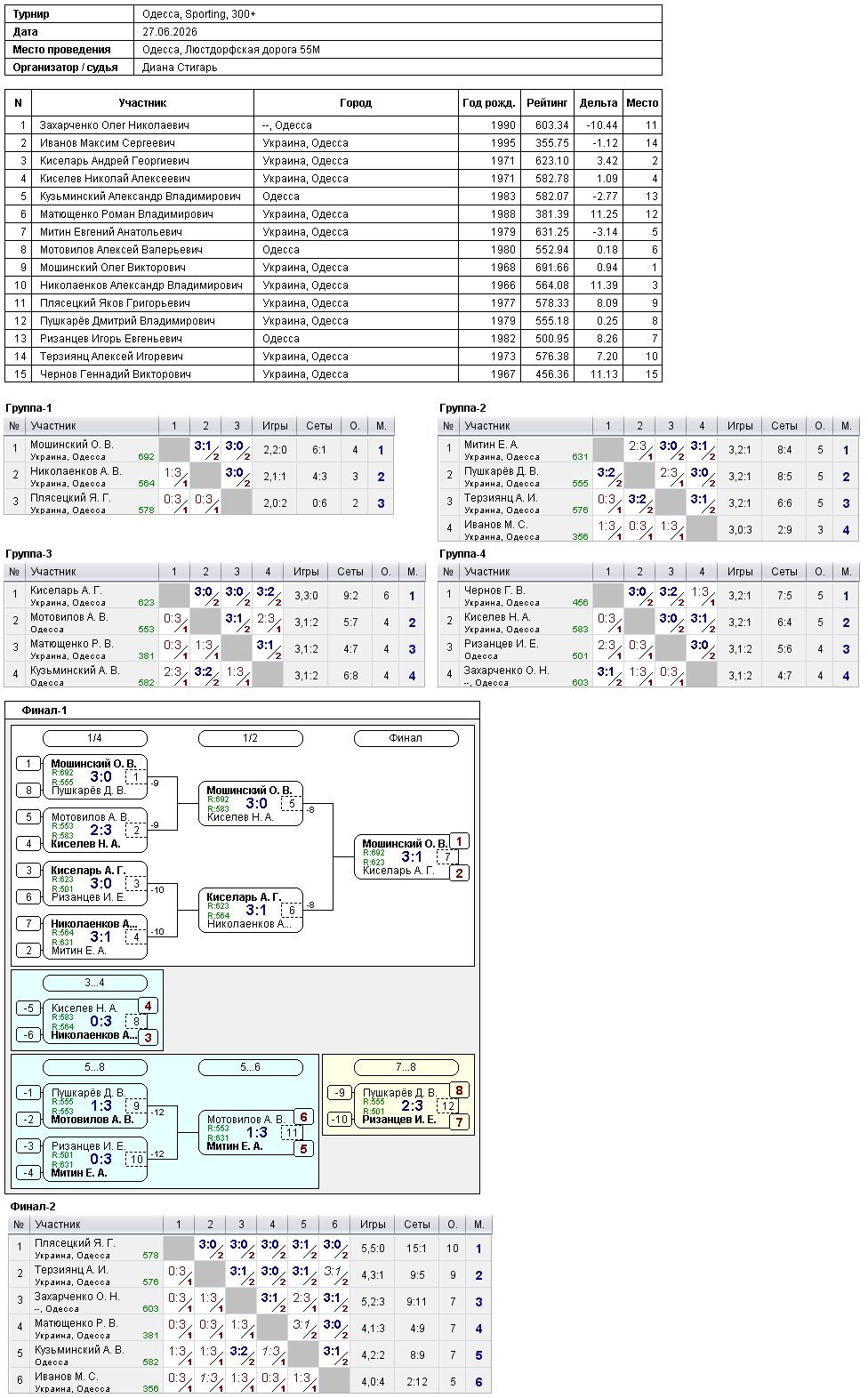Select the 5...6 placement round label
The image size is (868, 1398).
tap(250, 1067)
